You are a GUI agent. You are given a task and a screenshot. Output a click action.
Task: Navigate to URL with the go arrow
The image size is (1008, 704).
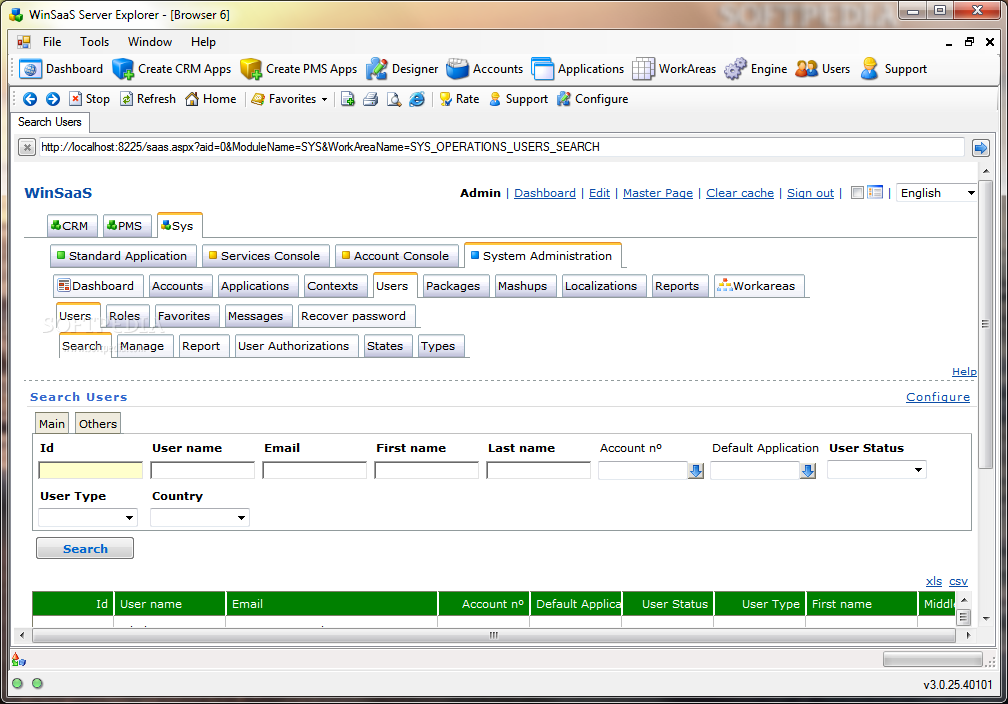tap(981, 148)
